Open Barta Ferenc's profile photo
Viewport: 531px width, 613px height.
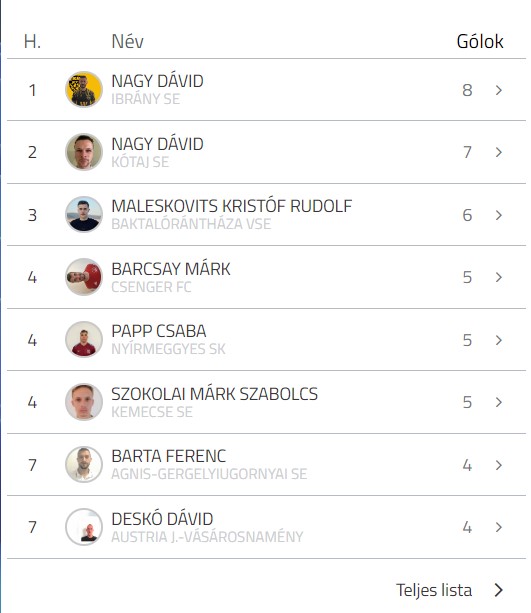84,464
